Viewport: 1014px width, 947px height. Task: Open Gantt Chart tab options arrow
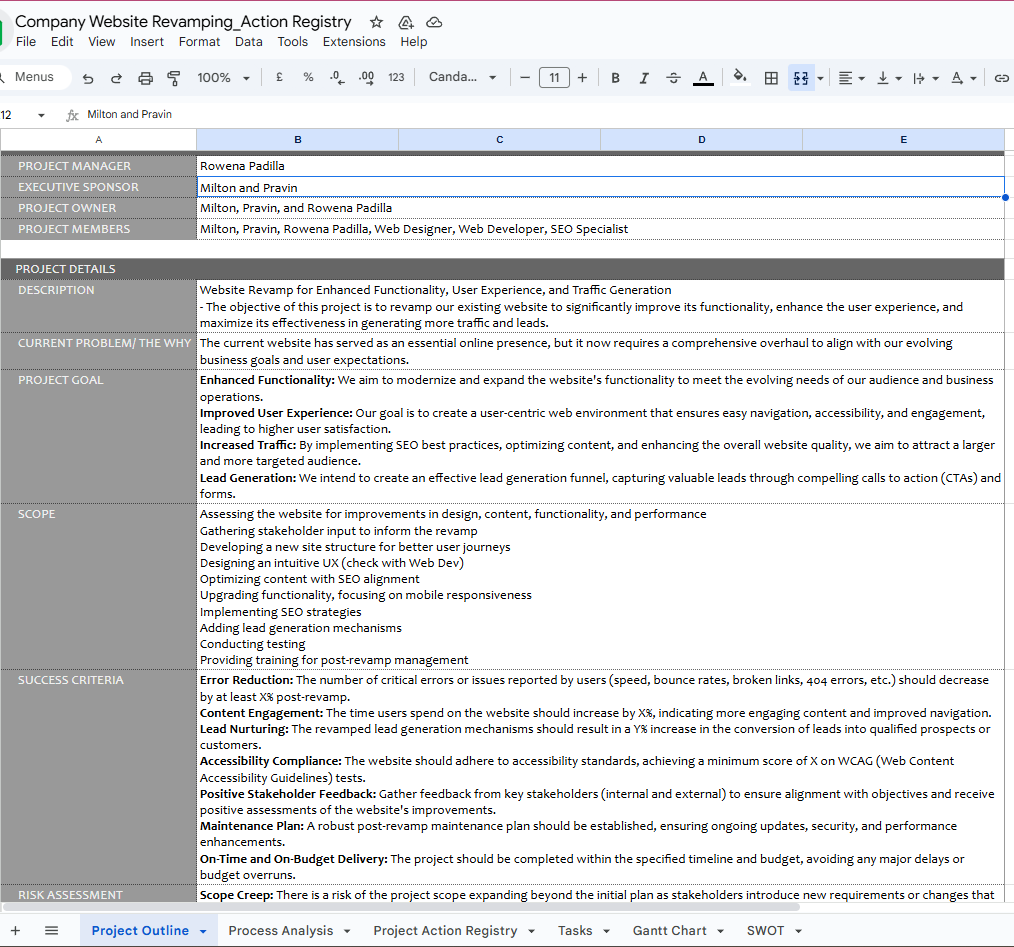click(720, 931)
